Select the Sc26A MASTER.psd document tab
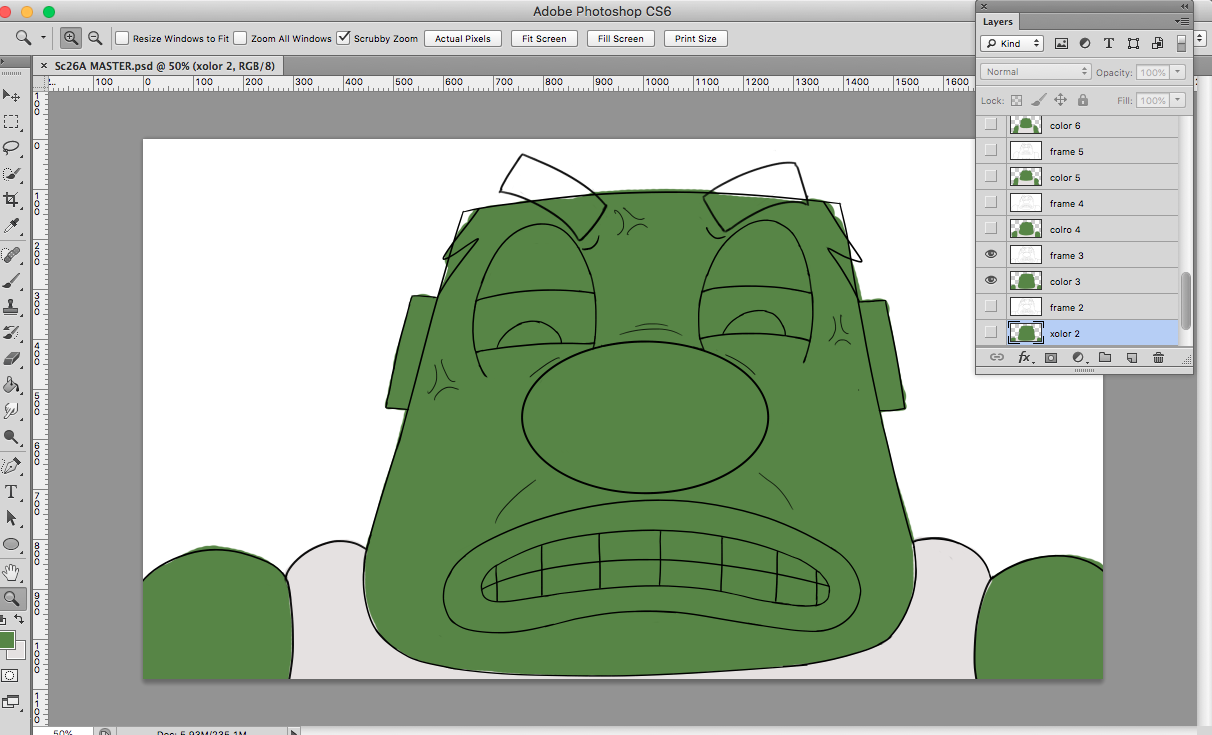 click(163, 65)
